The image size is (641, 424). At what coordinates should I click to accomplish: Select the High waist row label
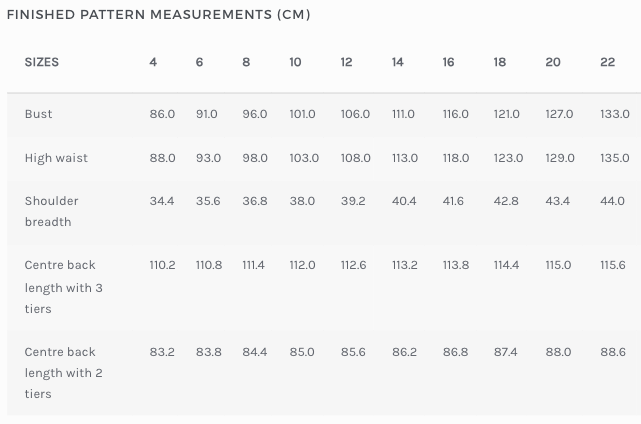click(x=56, y=158)
